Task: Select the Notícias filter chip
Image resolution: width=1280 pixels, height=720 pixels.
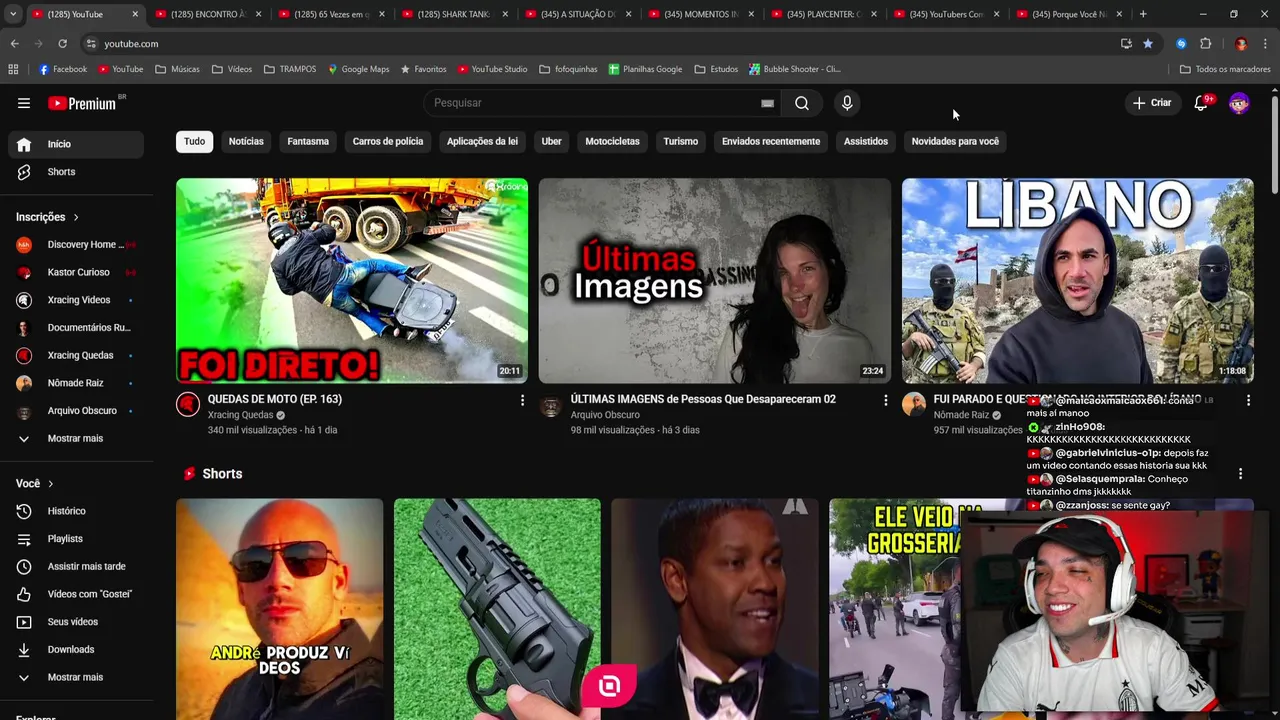Action: tap(246, 141)
